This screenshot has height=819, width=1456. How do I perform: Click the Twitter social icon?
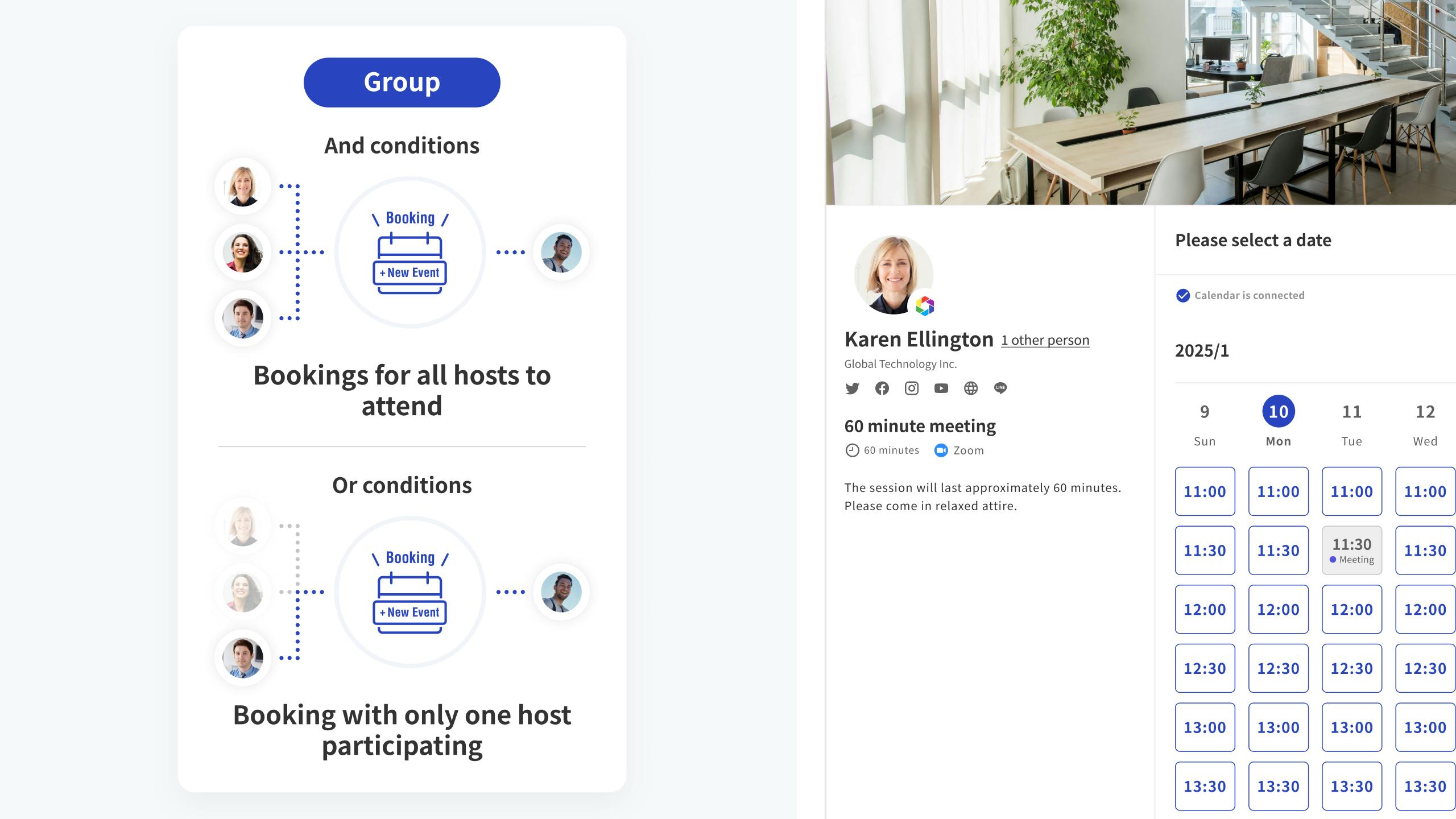(x=852, y=388)
